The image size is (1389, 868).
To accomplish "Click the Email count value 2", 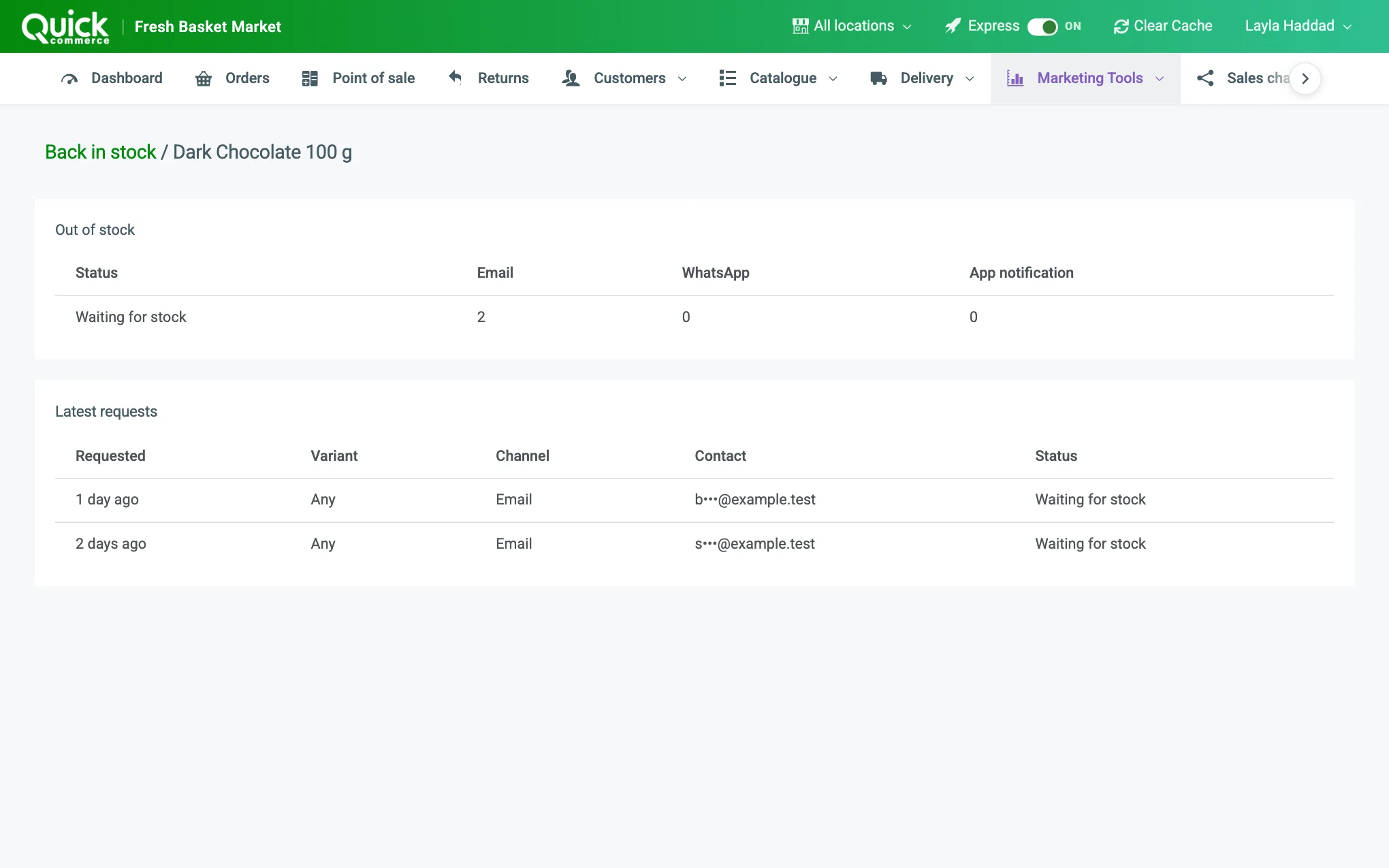I will pyautogui.click(x=481, y=317).
